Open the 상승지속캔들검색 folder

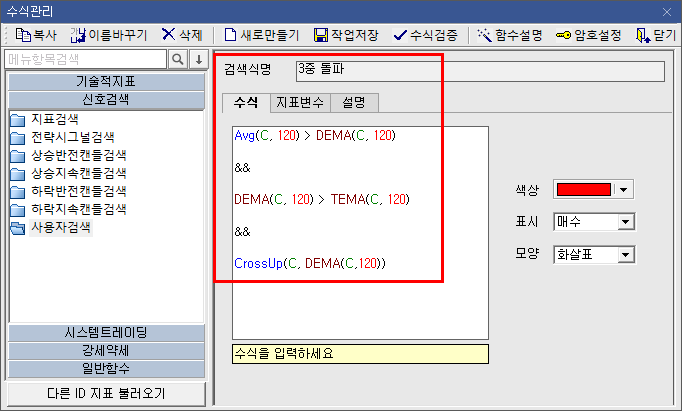click(68, 173)
